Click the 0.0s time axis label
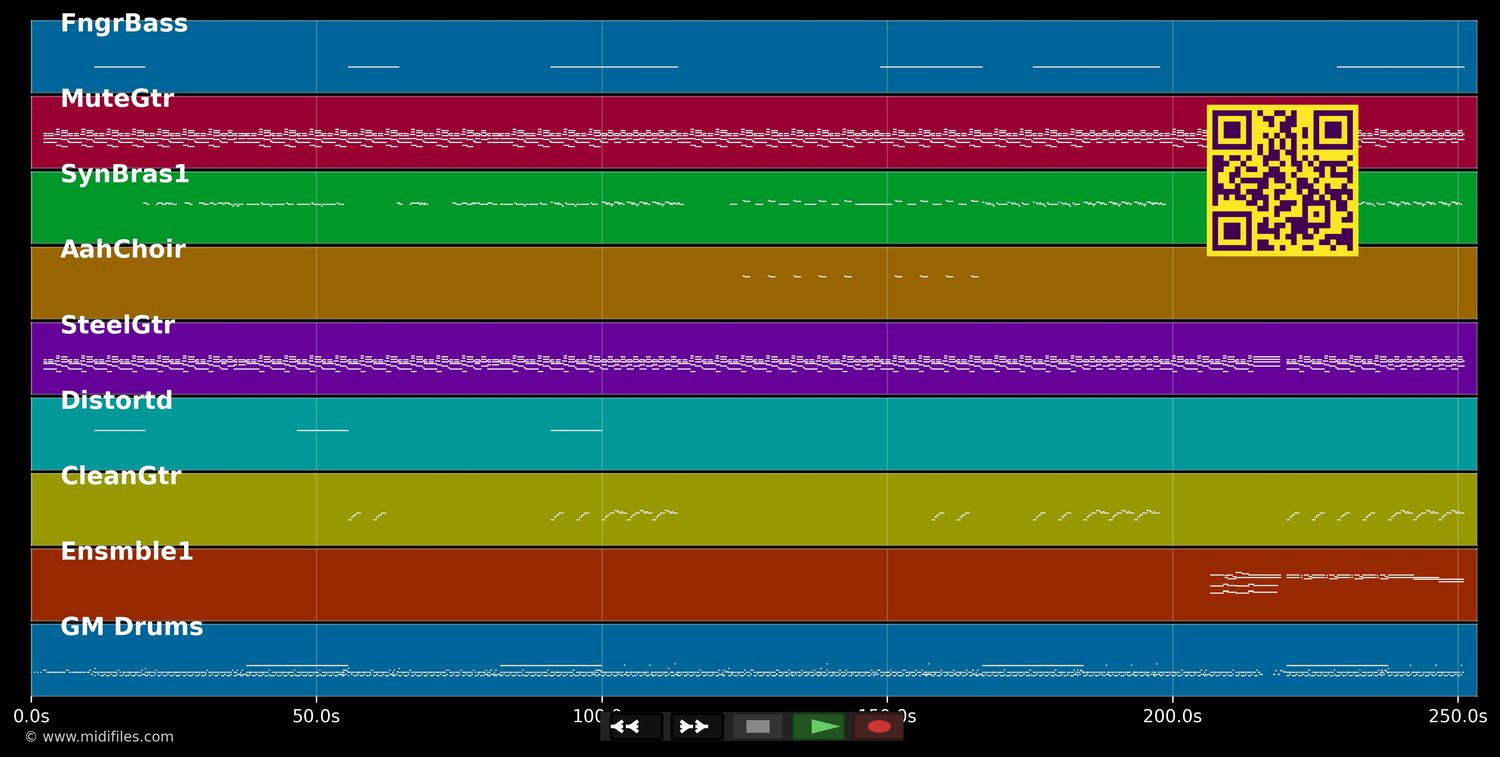 (x=31, y=716)
